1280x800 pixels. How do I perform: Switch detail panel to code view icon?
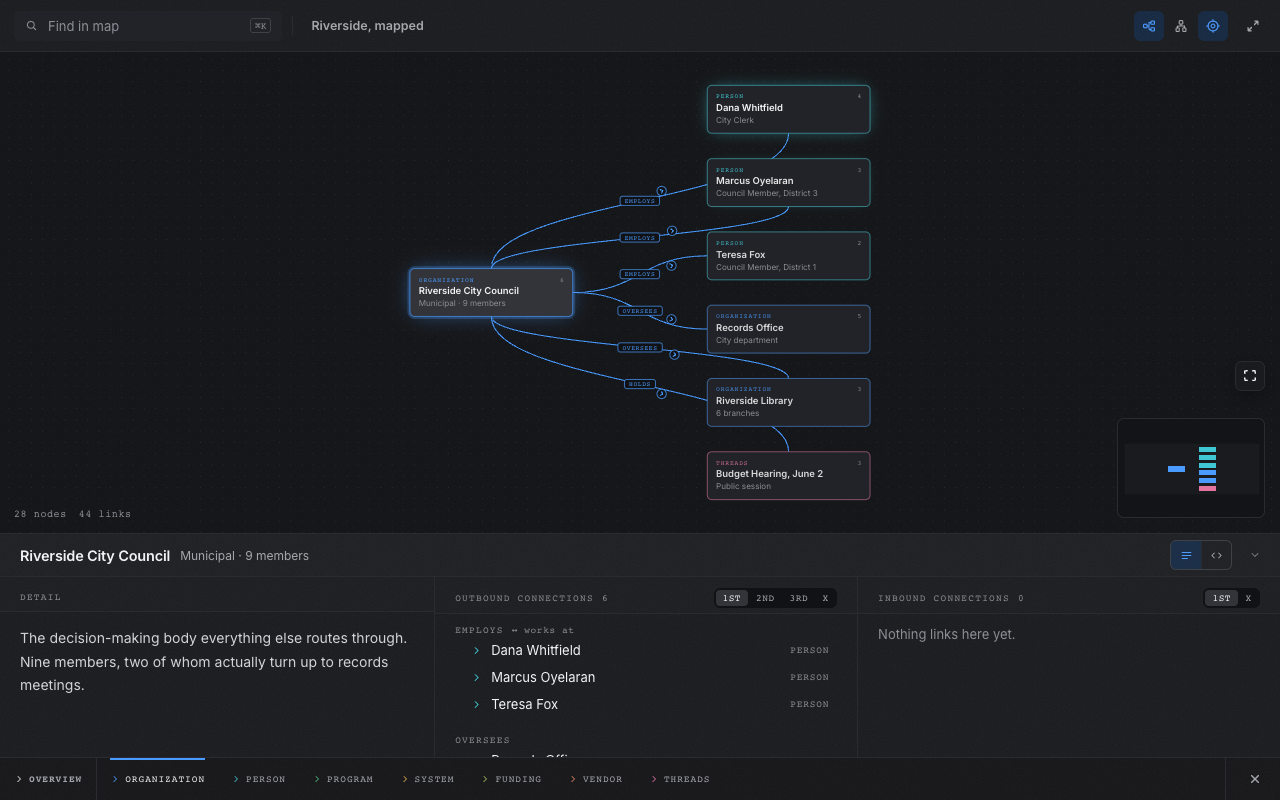pyautogui.click(x=1216, y=555)
